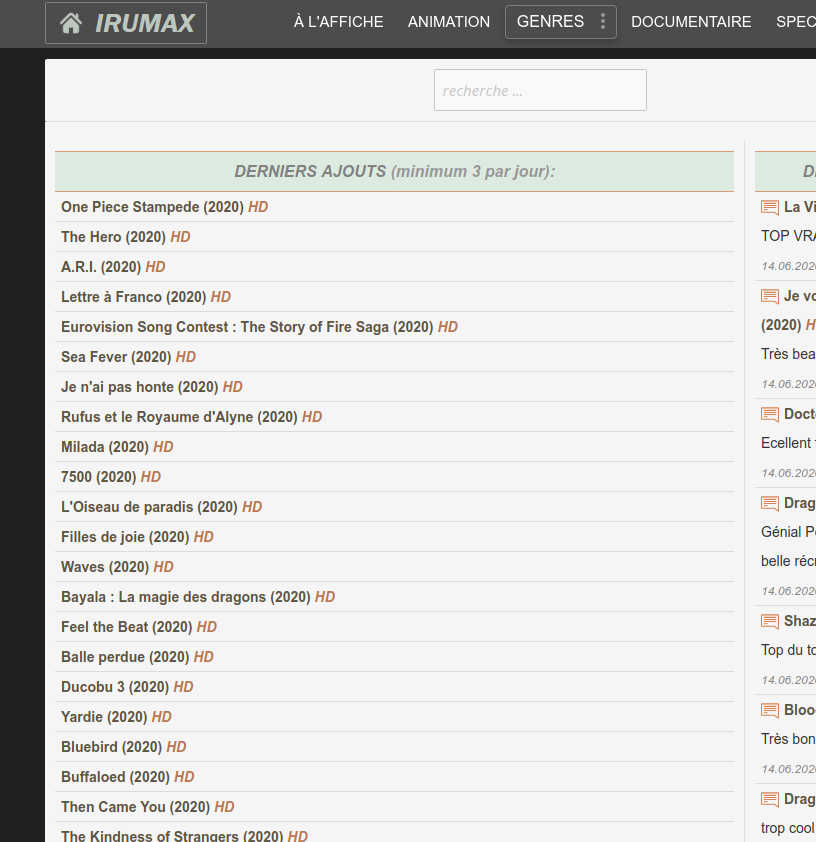Open Eurovision Song Contest Fire Saga

point(259,327)
